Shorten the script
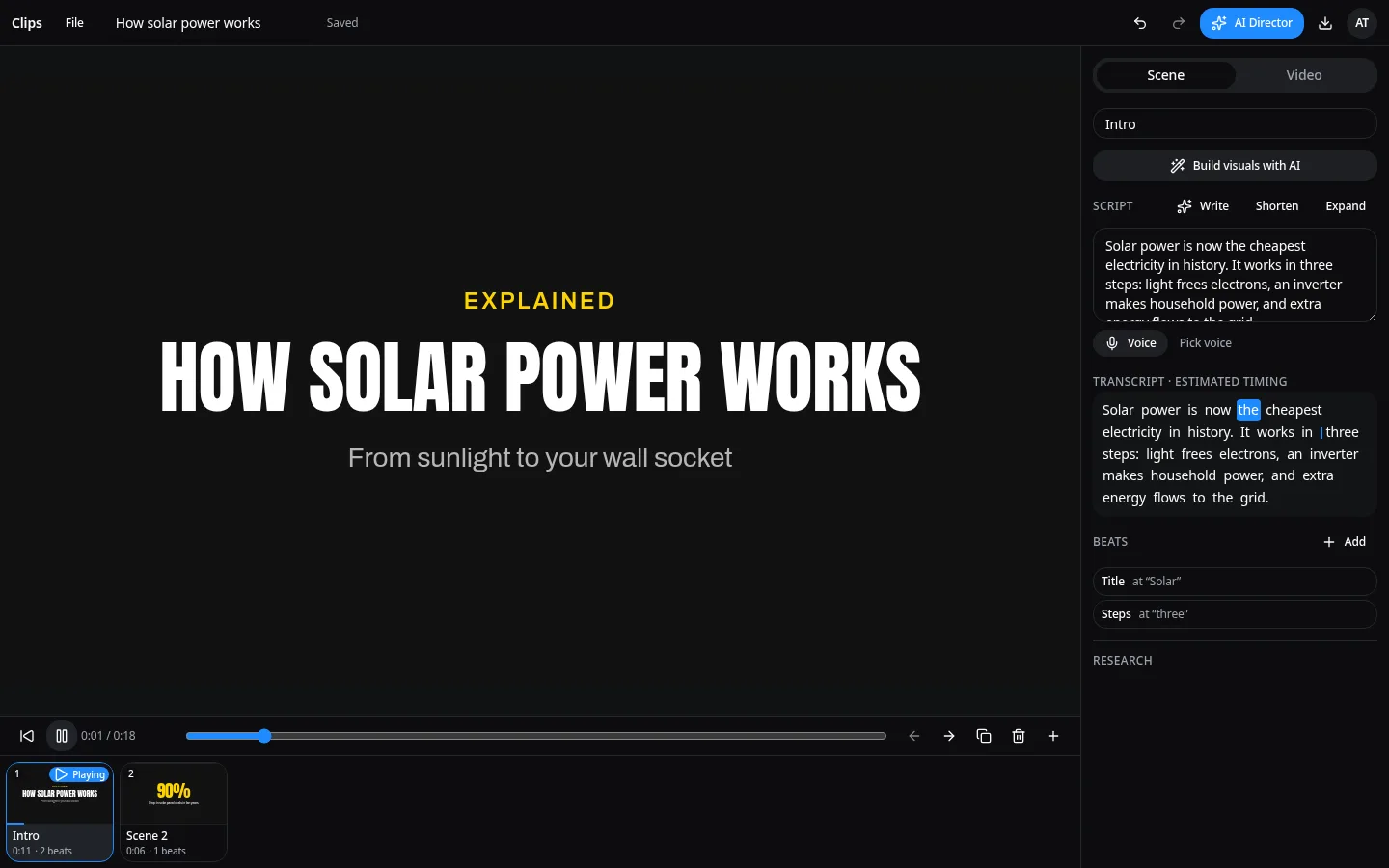Viewport: 1389px width, 868px height. click(x=1277, y=206)
